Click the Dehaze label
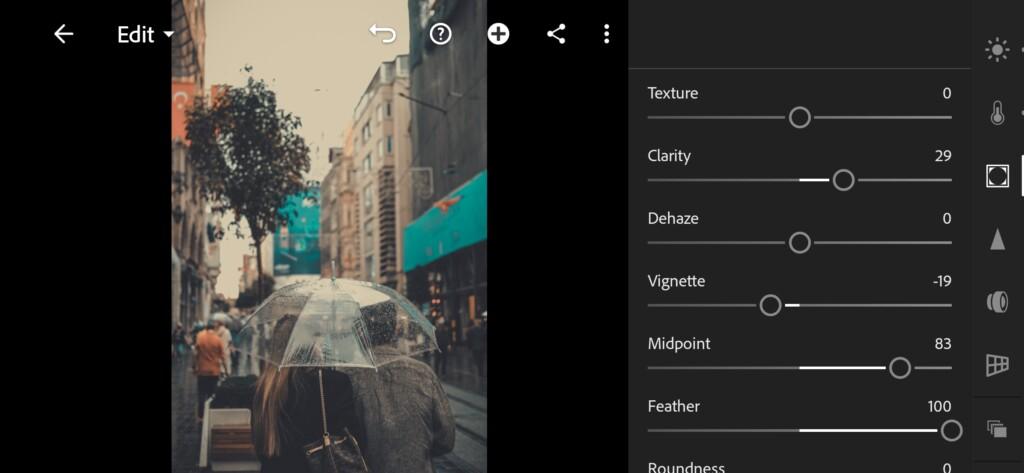 point(673,219)
